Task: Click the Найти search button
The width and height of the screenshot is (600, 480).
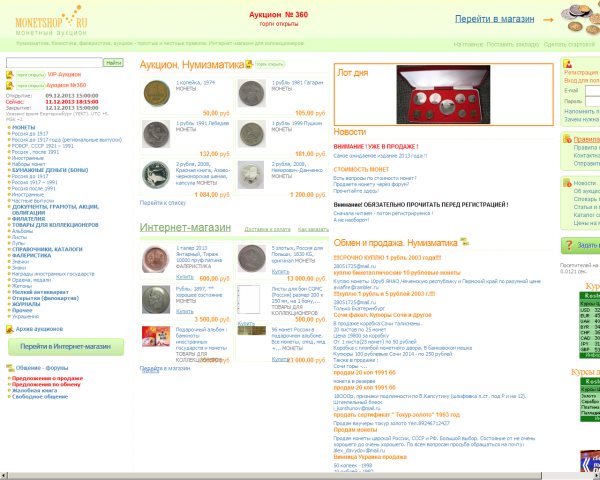Action: click(113, 62)
